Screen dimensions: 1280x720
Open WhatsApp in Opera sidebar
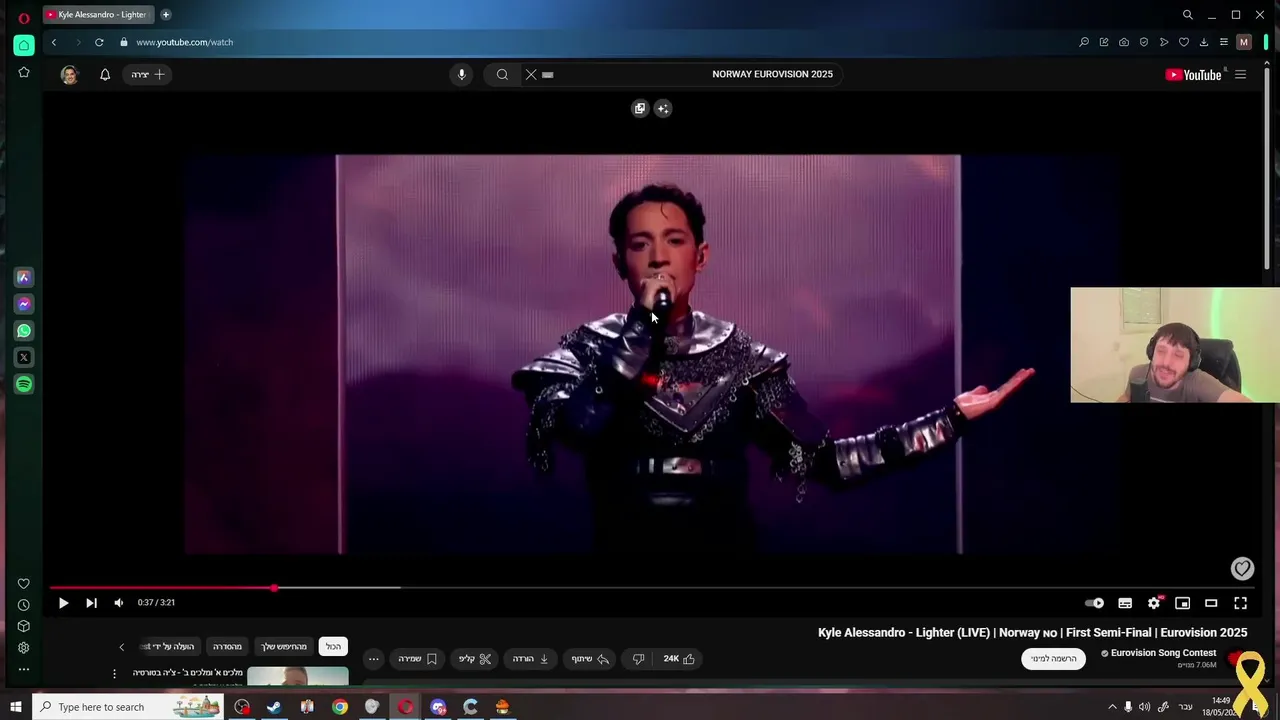coord(24,331)
